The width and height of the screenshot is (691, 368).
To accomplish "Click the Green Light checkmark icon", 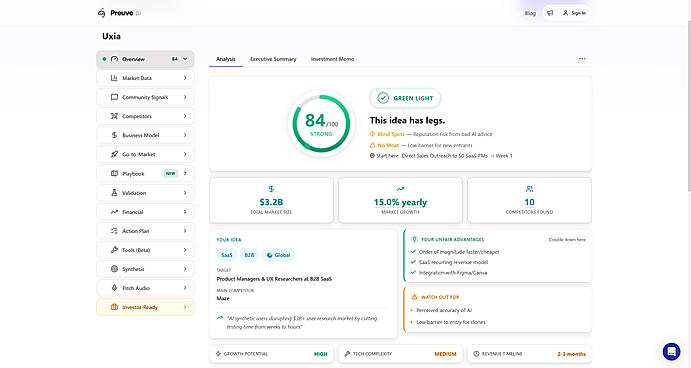I will (383, 98).
